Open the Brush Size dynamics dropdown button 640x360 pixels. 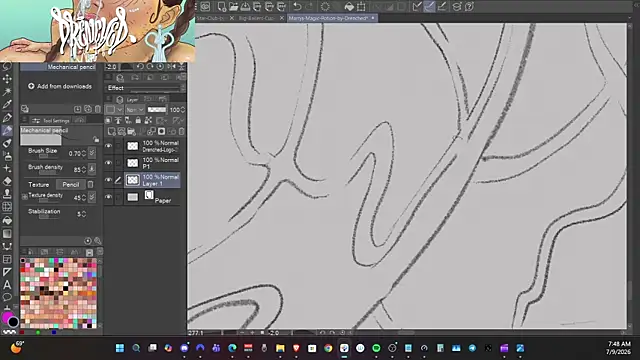point(92,153)
